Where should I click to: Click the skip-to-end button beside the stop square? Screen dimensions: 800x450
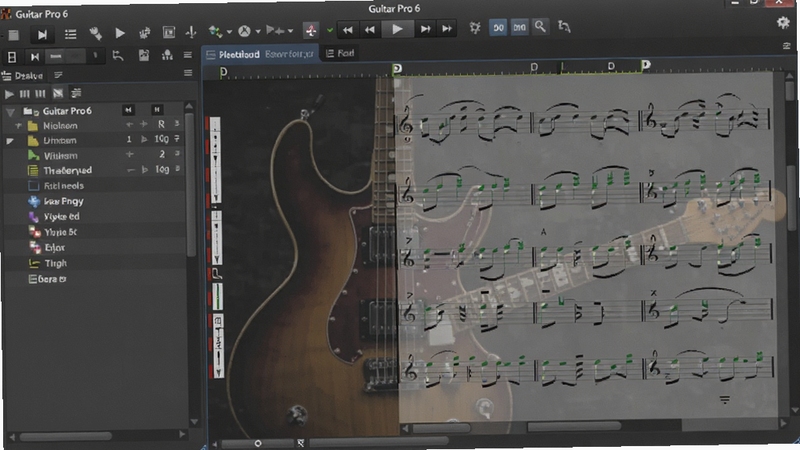click(42, 34)
